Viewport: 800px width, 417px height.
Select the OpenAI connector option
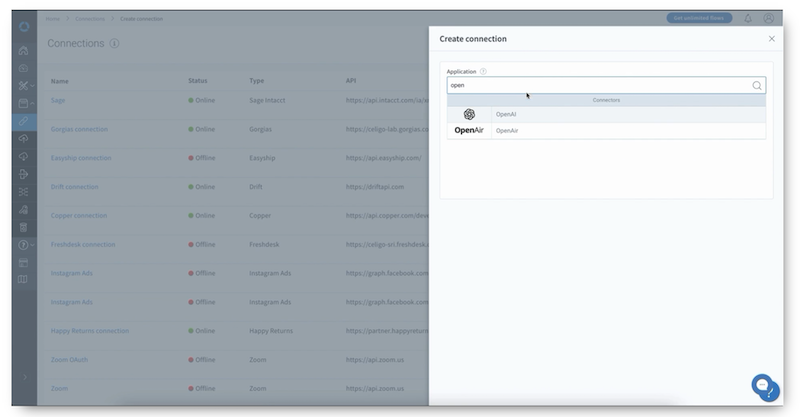pos(506,114)
